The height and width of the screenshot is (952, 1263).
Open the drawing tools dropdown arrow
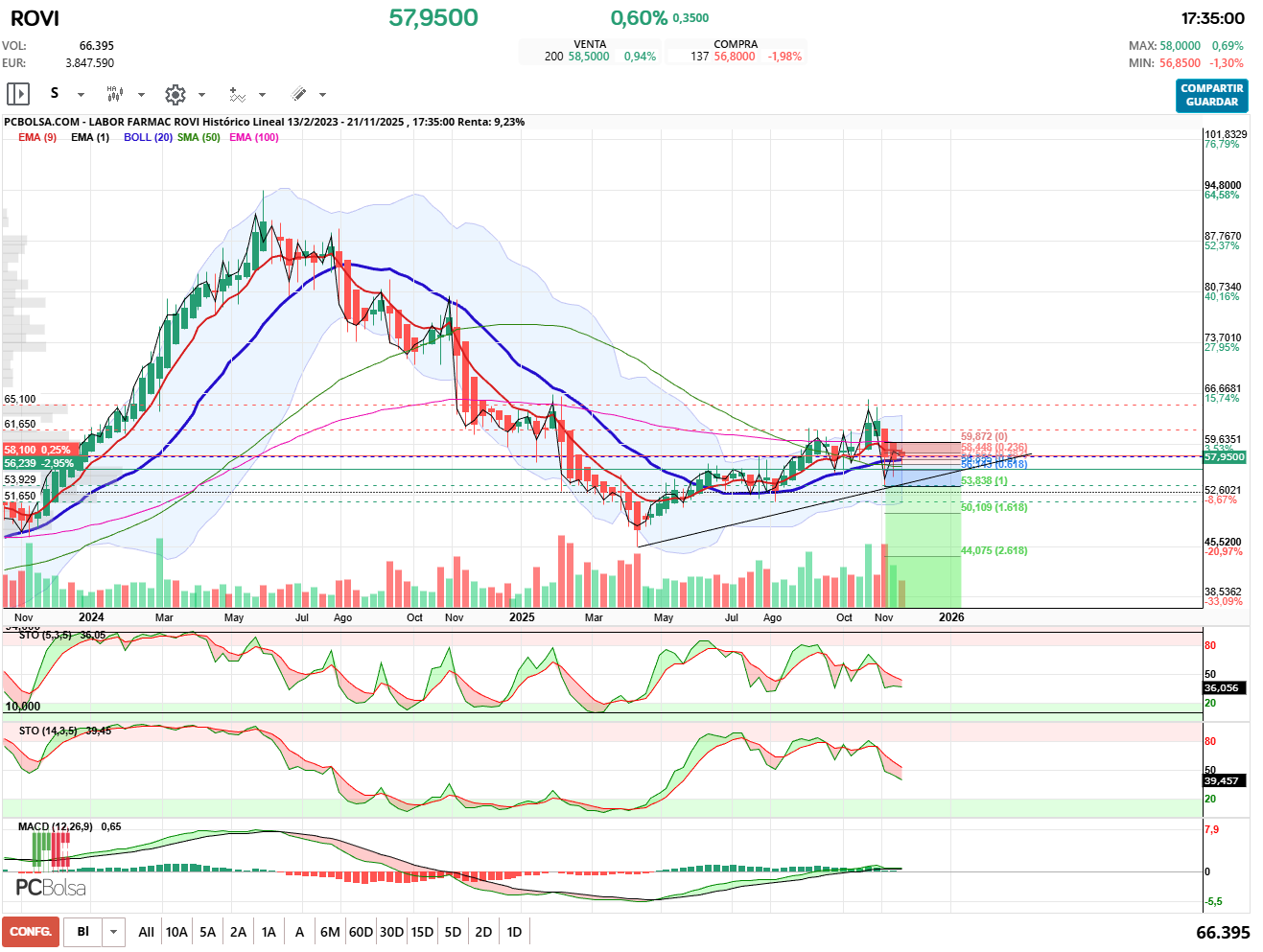point(322,95)
